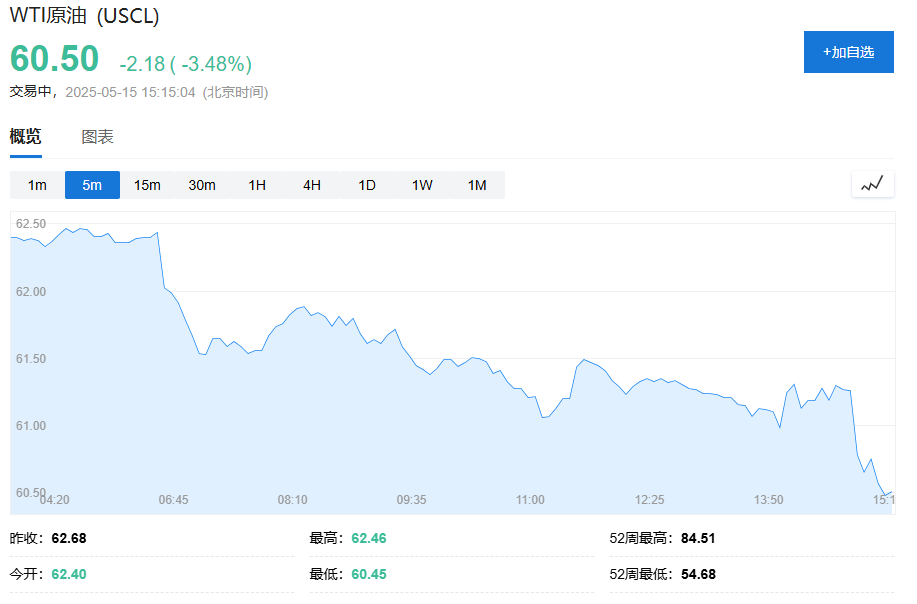The width and height of the screenshot is (917, 604).
Task: Change chart period to 4H
Action: click(x=312, y=185)
